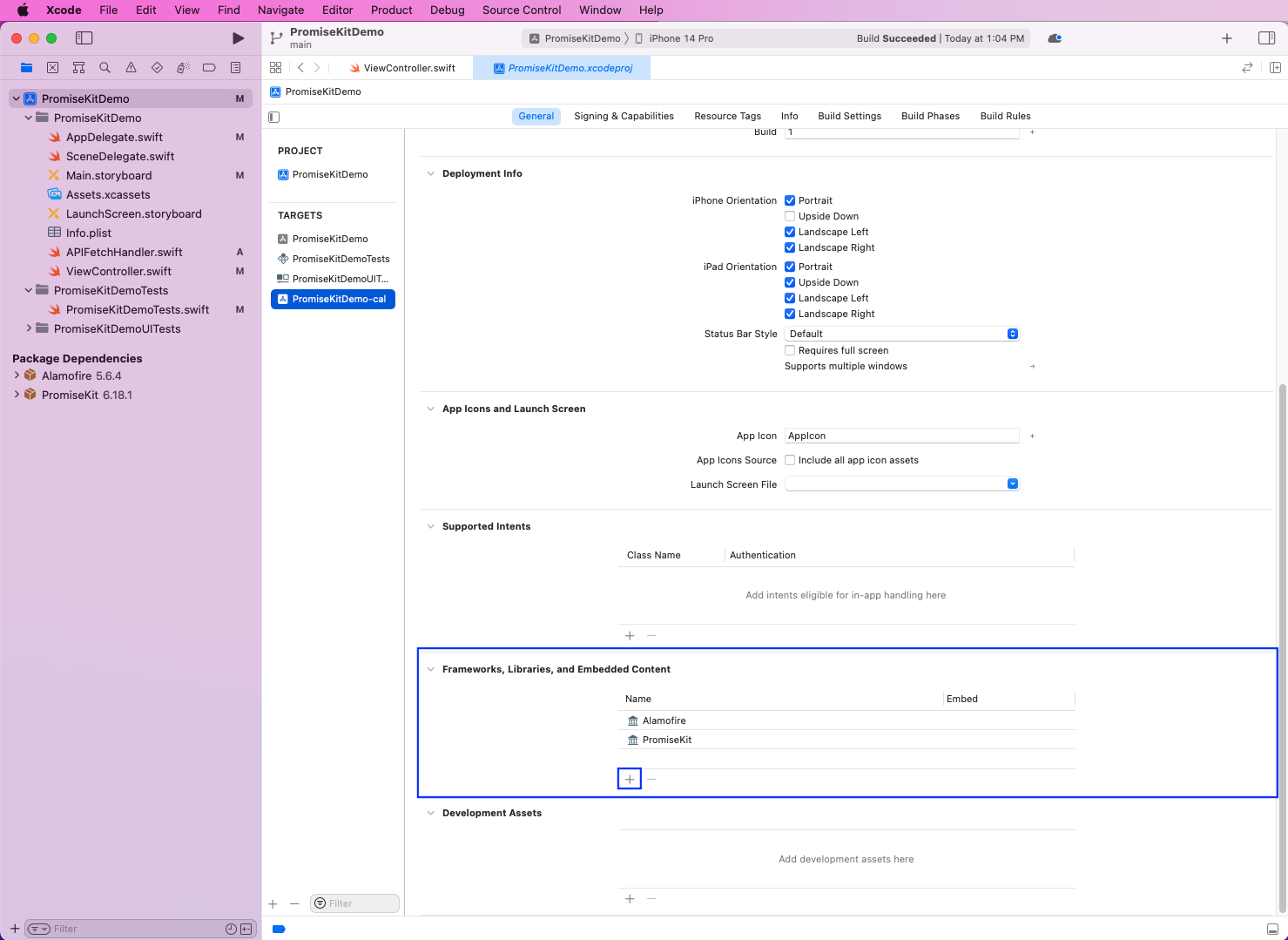Toggle the navigator sidebar icon
Image resolution: width=1288 pixels, height=940 pixels.
click(84, 38)
